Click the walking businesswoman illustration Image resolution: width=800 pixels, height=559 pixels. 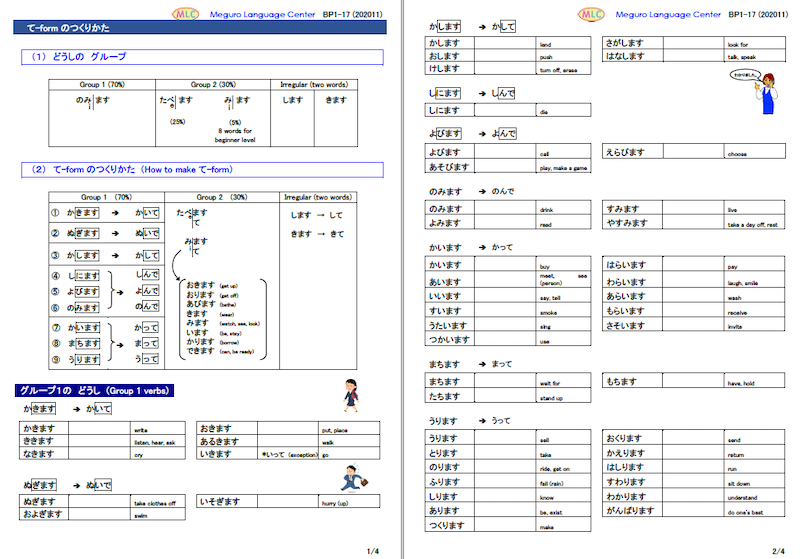352,396
